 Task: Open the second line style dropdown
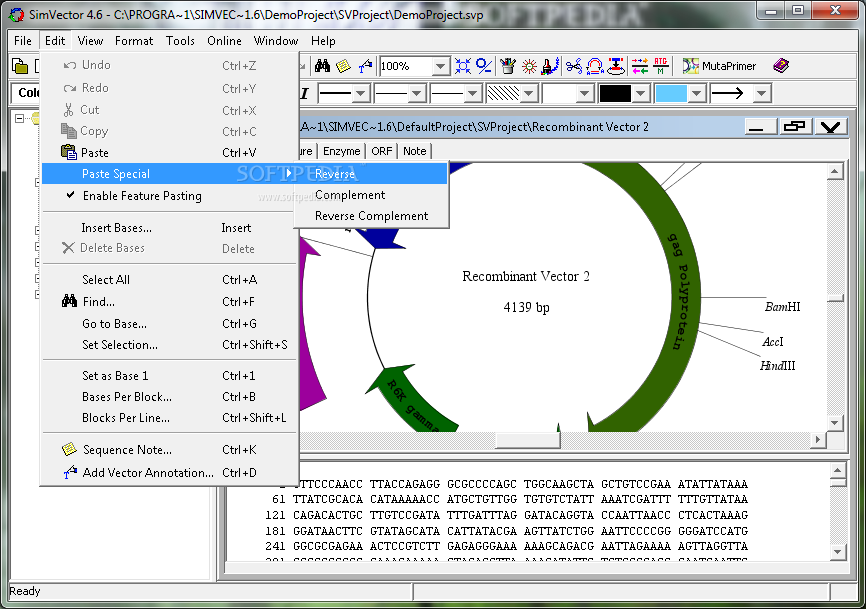tap(417, 93)
